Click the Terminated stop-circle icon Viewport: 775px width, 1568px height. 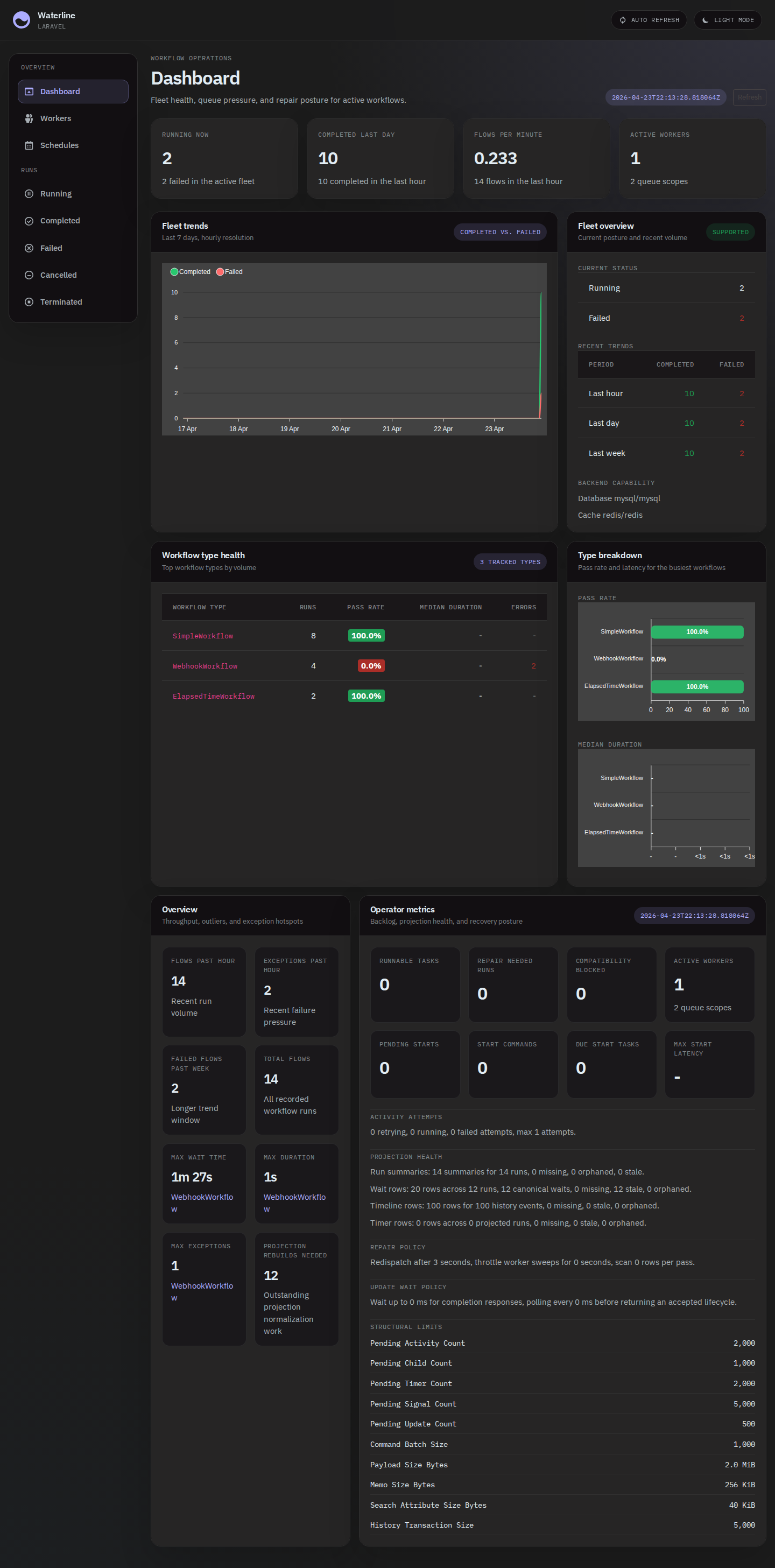[x=29, y=302]
